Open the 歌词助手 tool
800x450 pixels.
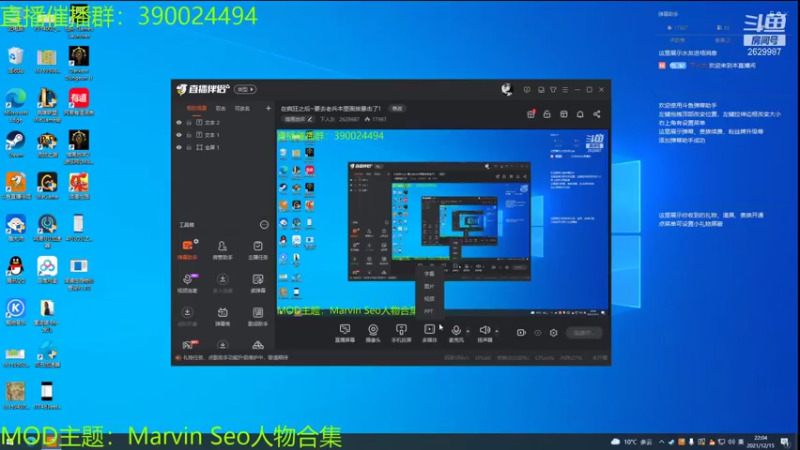coord(258,316)
